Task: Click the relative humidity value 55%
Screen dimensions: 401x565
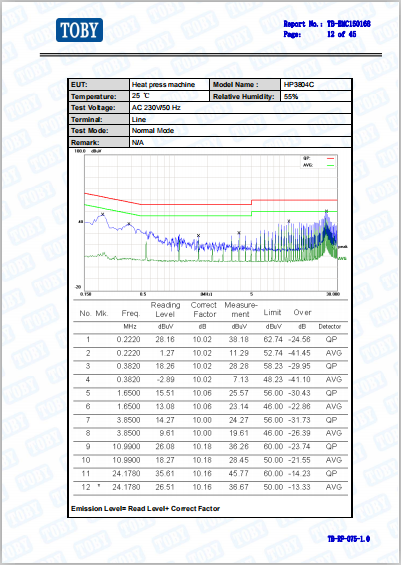Action: [291, 97]
